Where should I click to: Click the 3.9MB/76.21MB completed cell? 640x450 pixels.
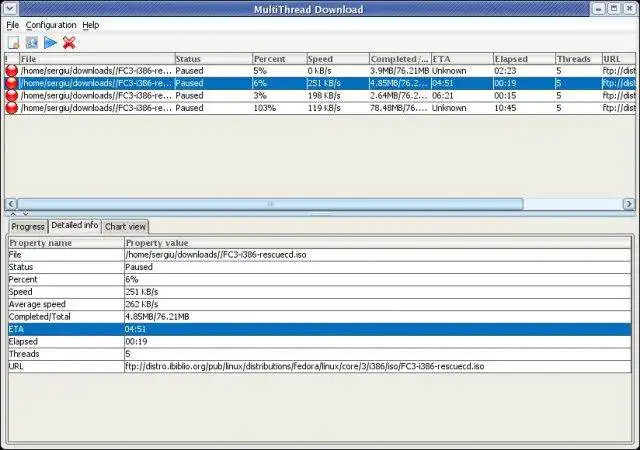pyautogui.click(x=400, y=71)
